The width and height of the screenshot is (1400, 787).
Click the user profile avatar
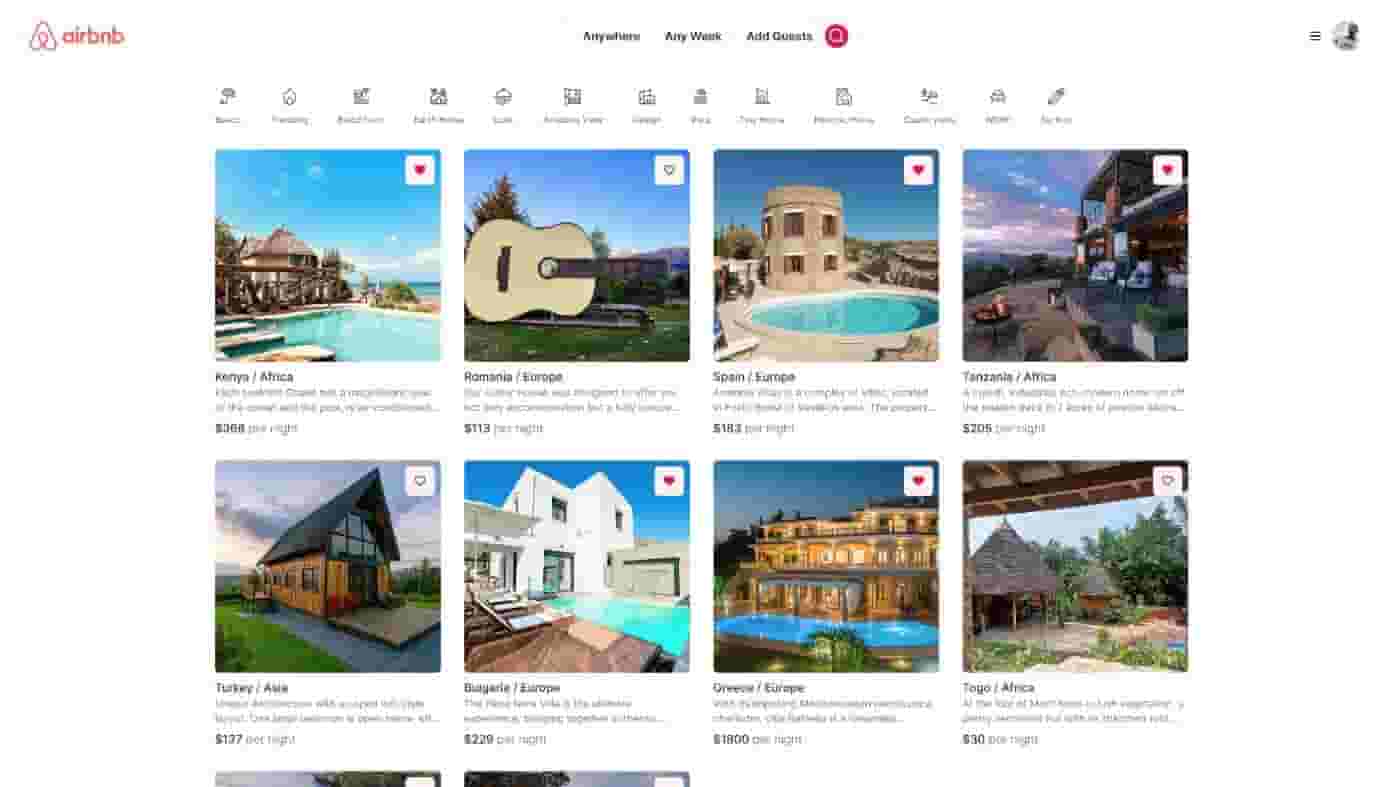click(1346, 36)
